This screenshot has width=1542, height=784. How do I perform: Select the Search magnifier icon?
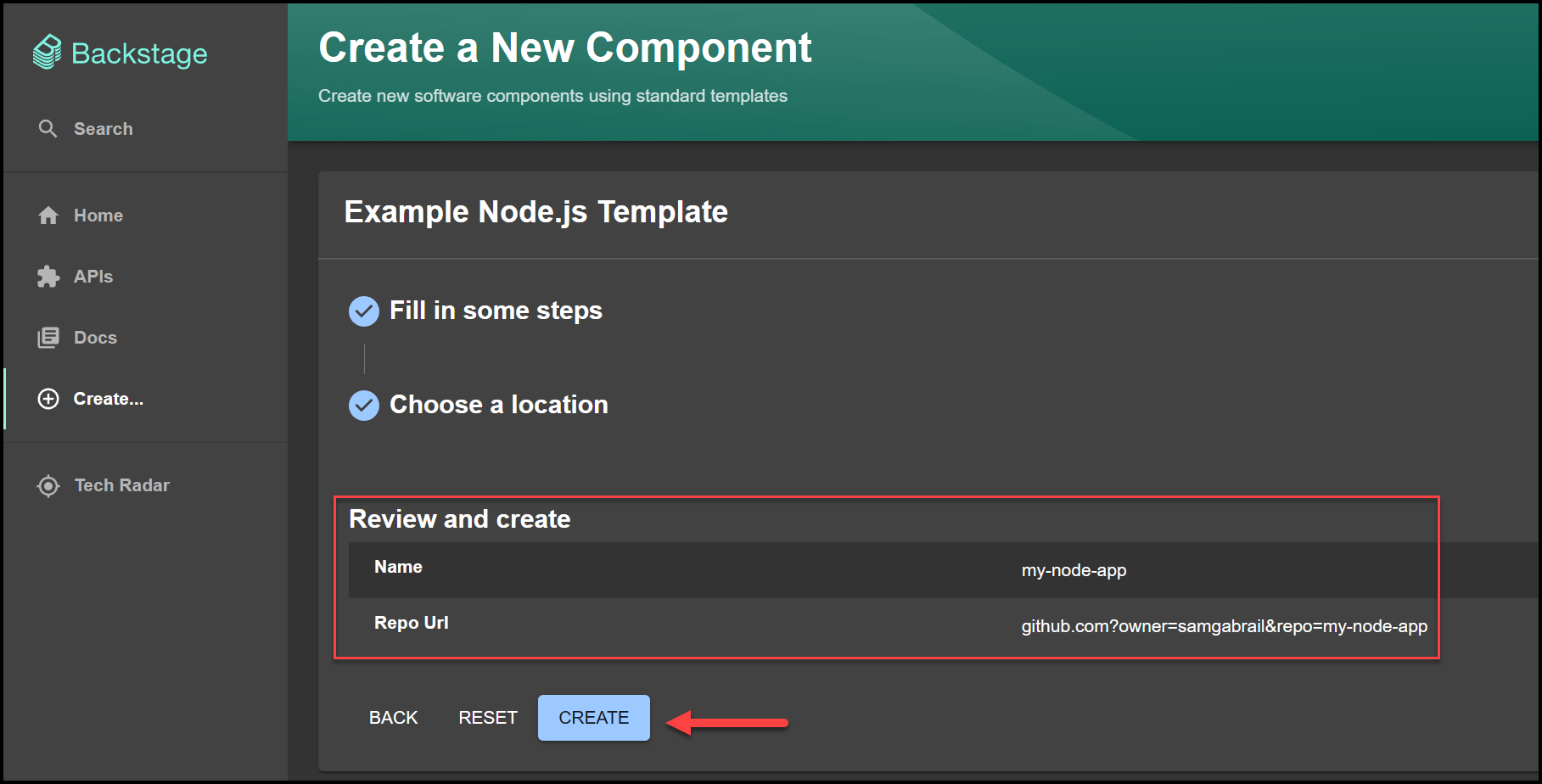click(x=48, y=128)
